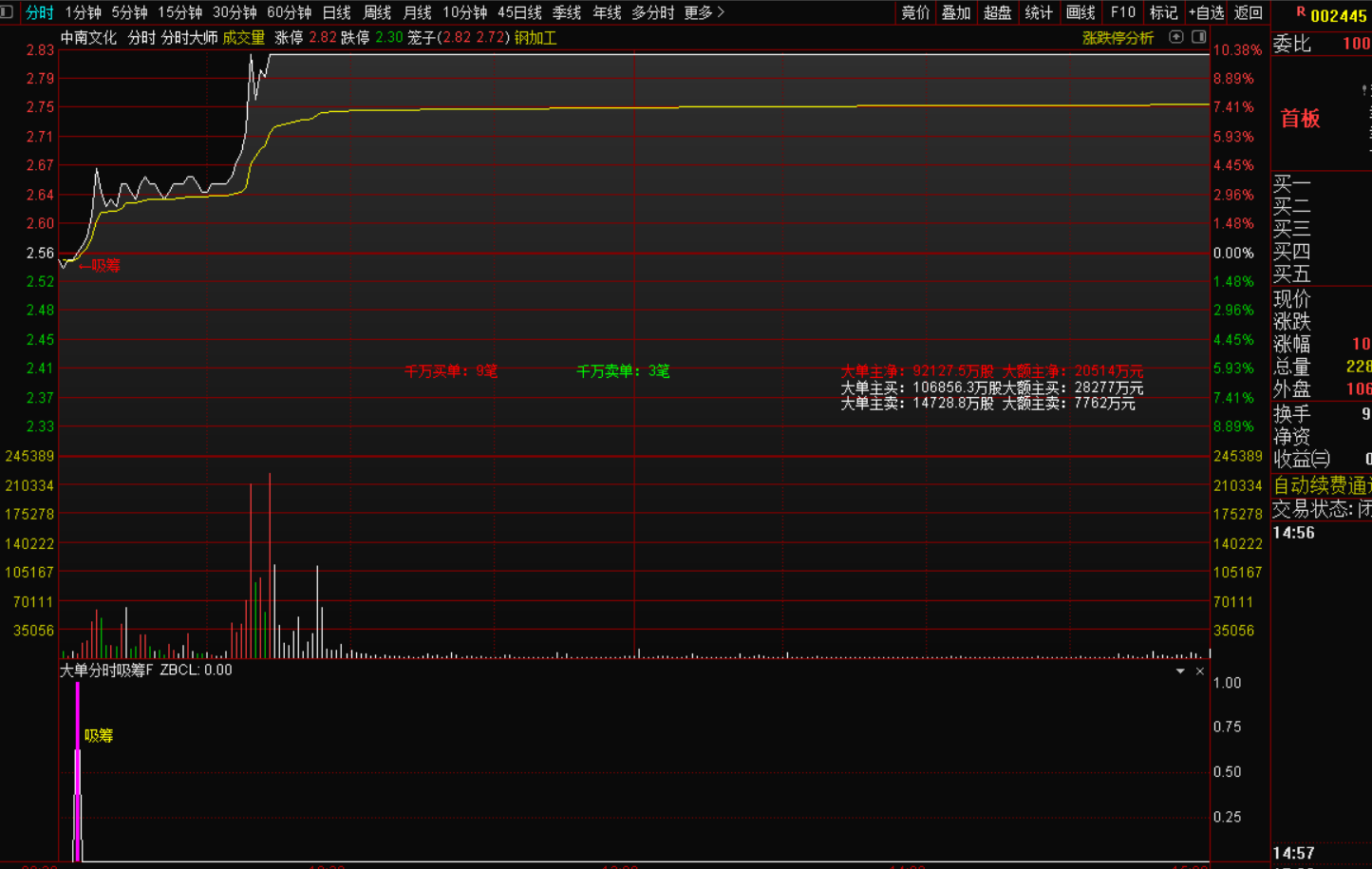
Task: Add stock via +自选 button
Action: [1206, 12]
